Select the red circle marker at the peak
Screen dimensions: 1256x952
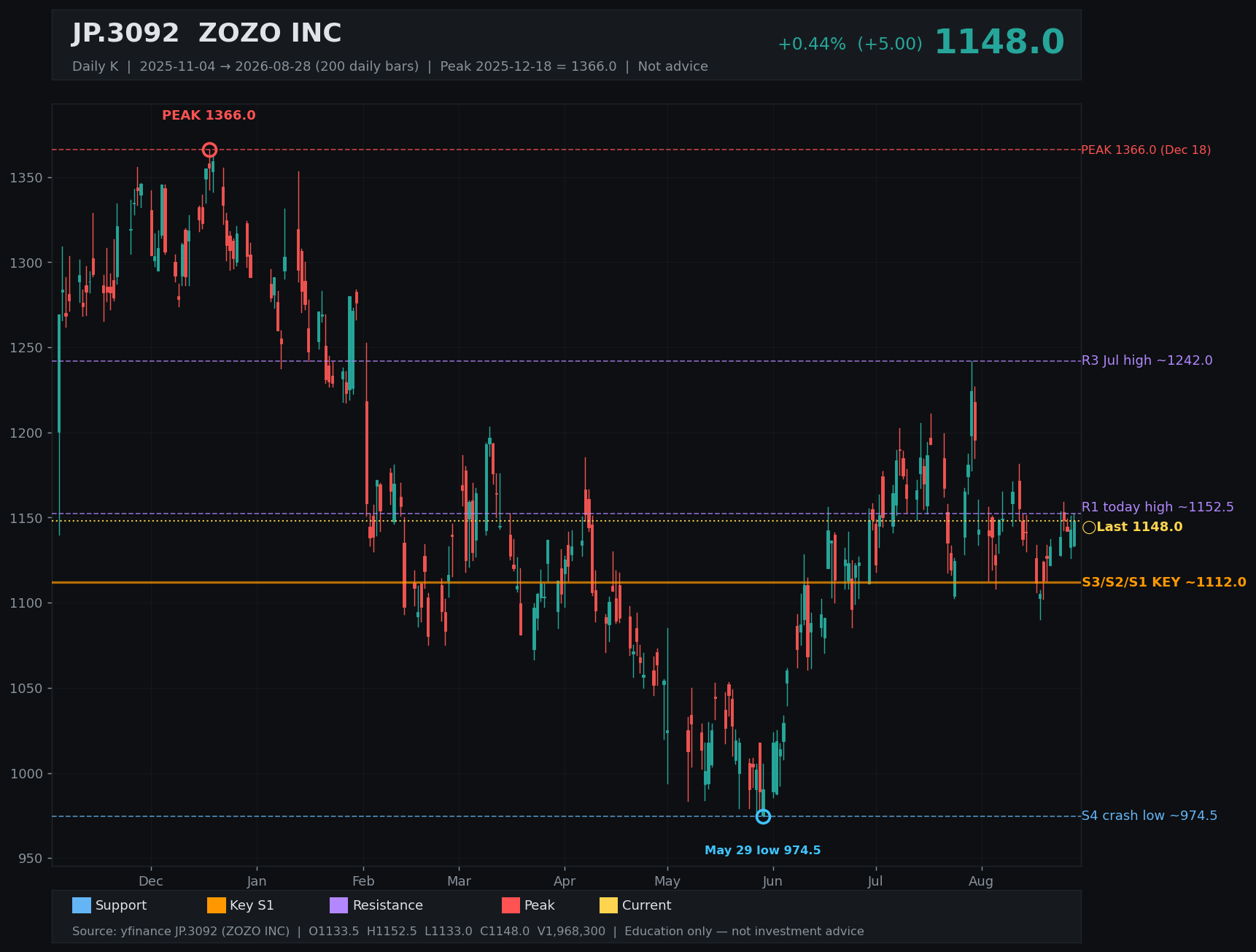coord(209,150)
